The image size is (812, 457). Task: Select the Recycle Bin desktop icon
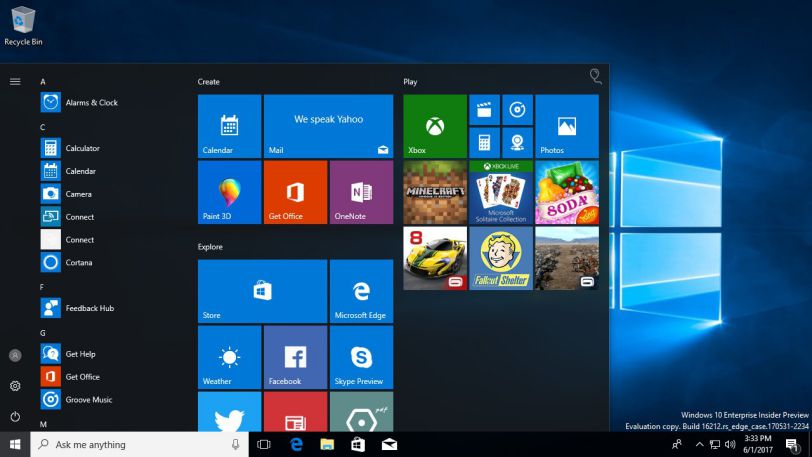23,26
